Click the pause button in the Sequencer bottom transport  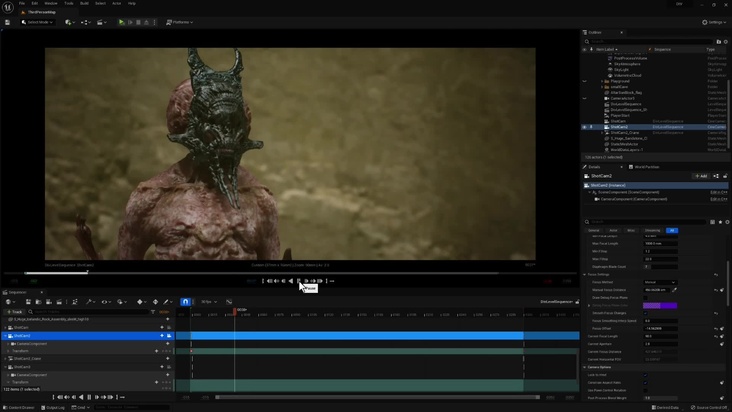(89, 397)
